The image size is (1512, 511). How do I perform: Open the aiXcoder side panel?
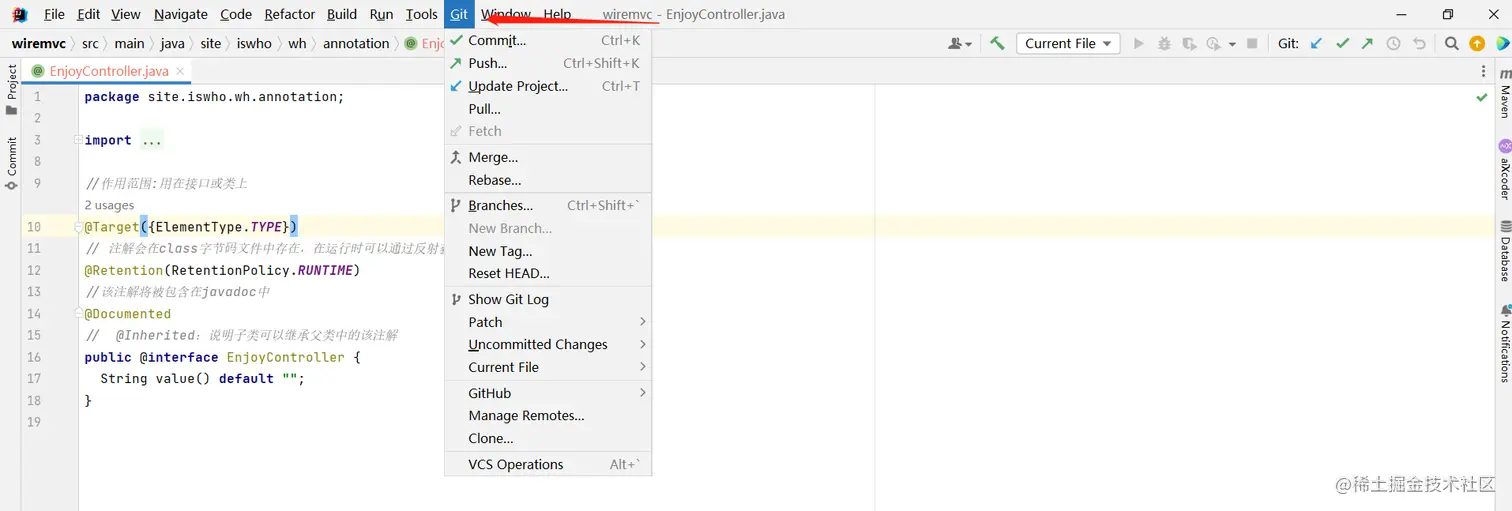(1504, 169)
